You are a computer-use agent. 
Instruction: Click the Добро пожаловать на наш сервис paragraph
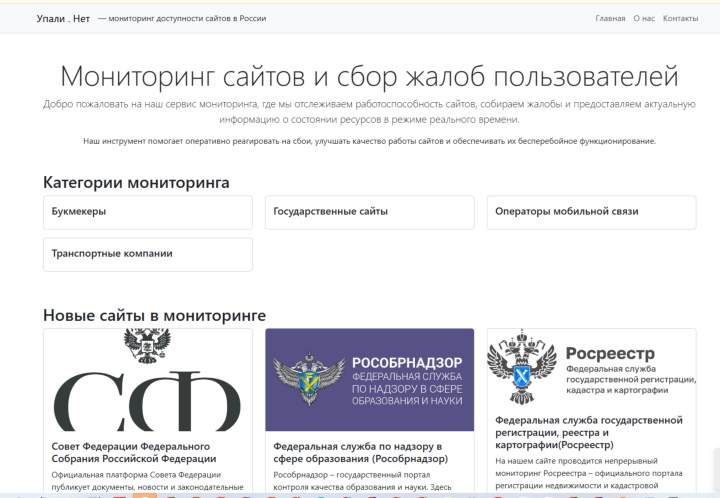[370, 112]
